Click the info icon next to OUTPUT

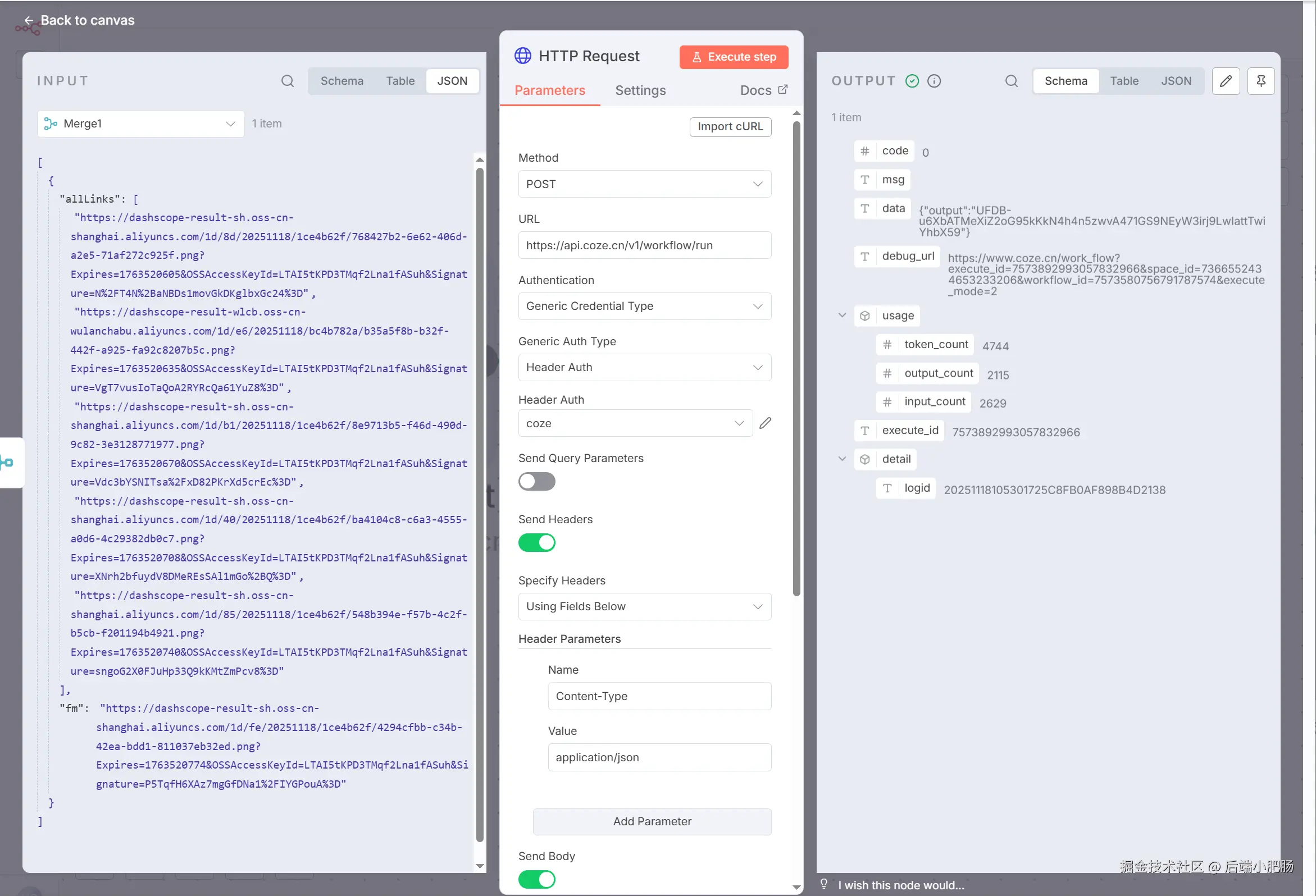tap(934, 81)
